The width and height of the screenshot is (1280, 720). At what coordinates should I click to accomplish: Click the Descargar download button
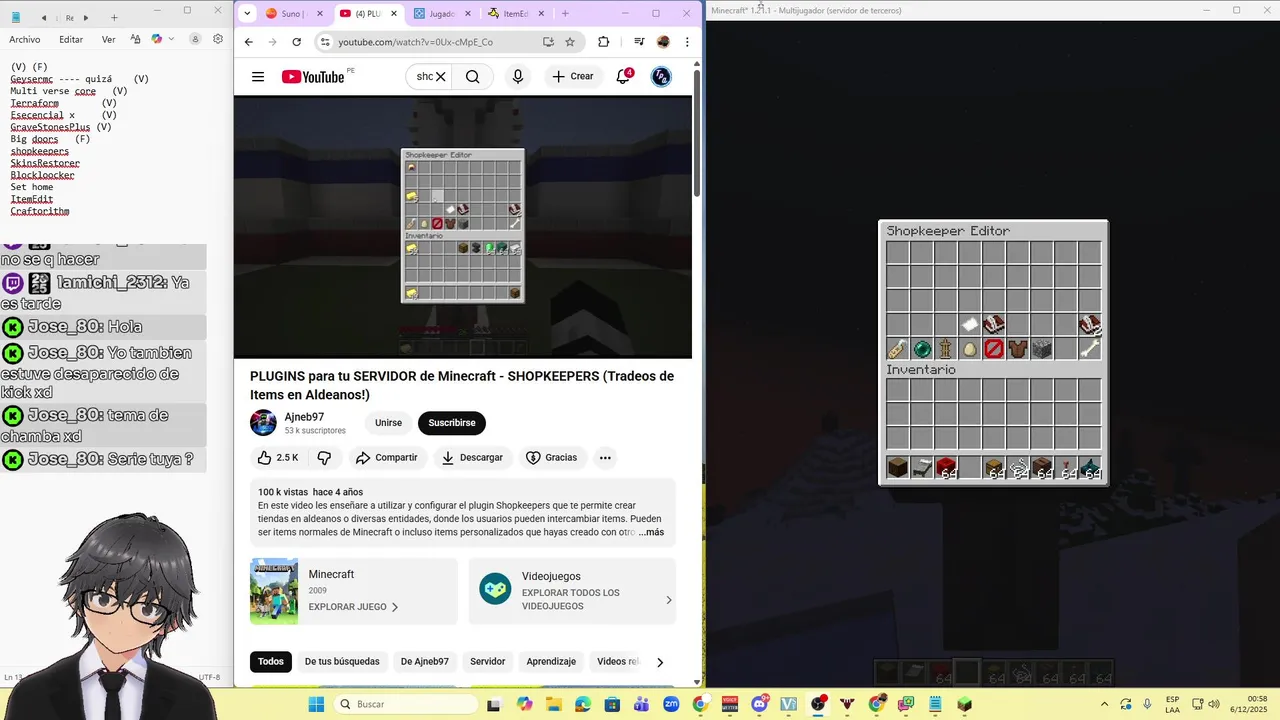pyautogui.click(x=472, y=457)
